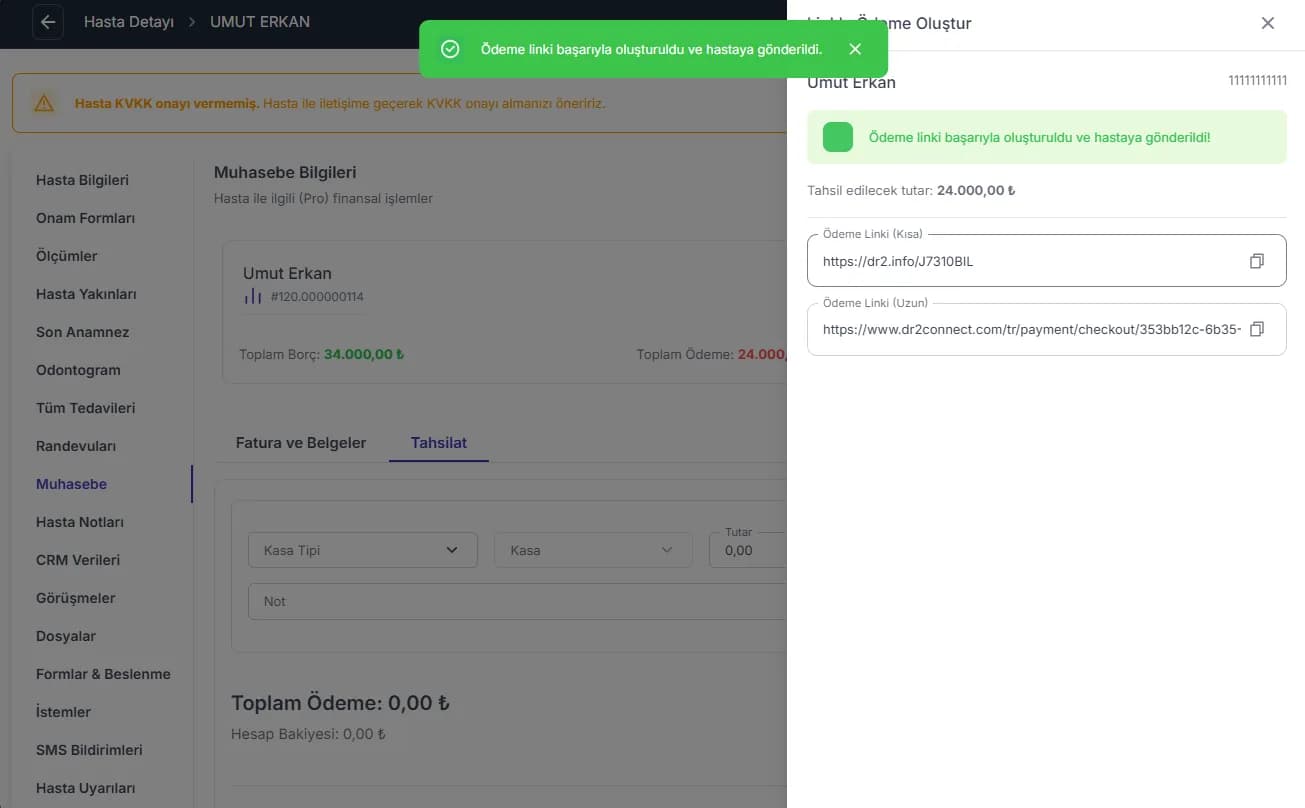Click the Toplam Borç amount 34.000,00 ₺

click(x=364, y=354)
